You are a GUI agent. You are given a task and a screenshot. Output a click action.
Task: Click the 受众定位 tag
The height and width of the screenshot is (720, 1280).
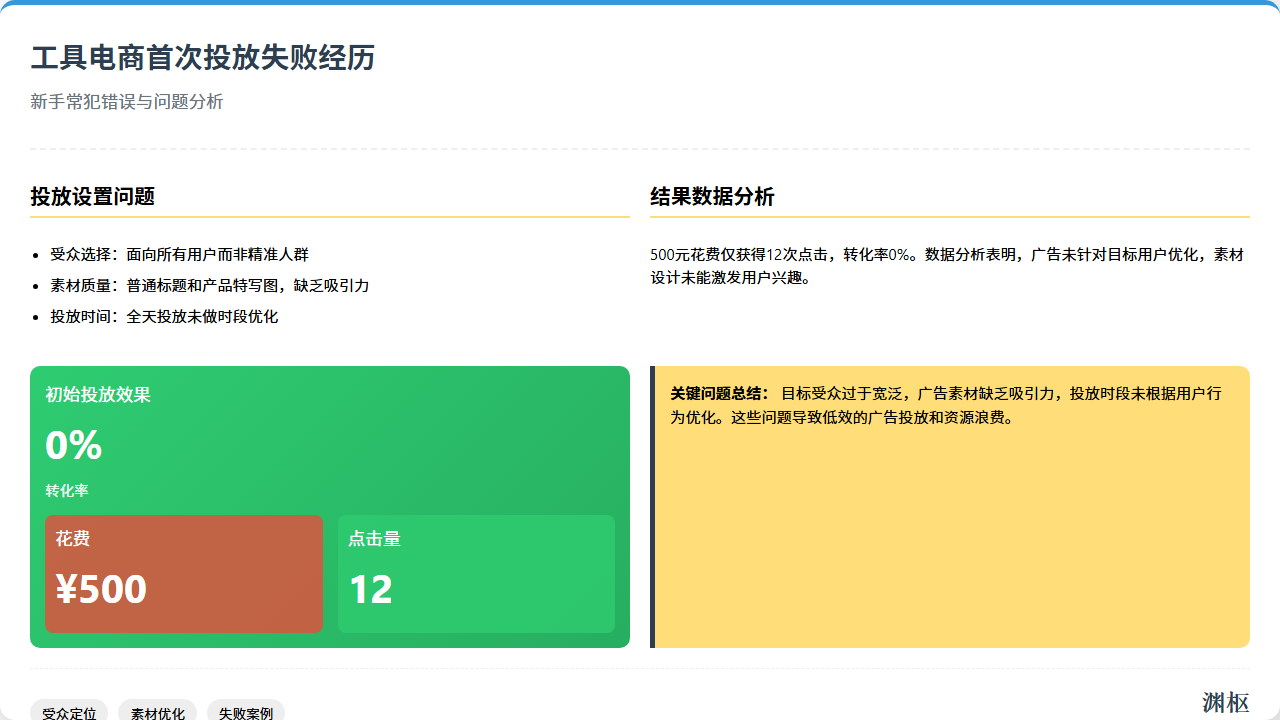tap(69, 713)
